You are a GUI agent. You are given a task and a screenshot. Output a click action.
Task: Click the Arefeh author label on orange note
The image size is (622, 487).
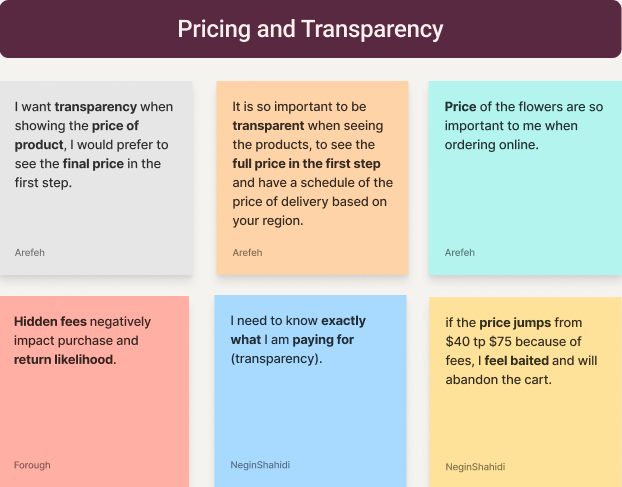point(247,252)
